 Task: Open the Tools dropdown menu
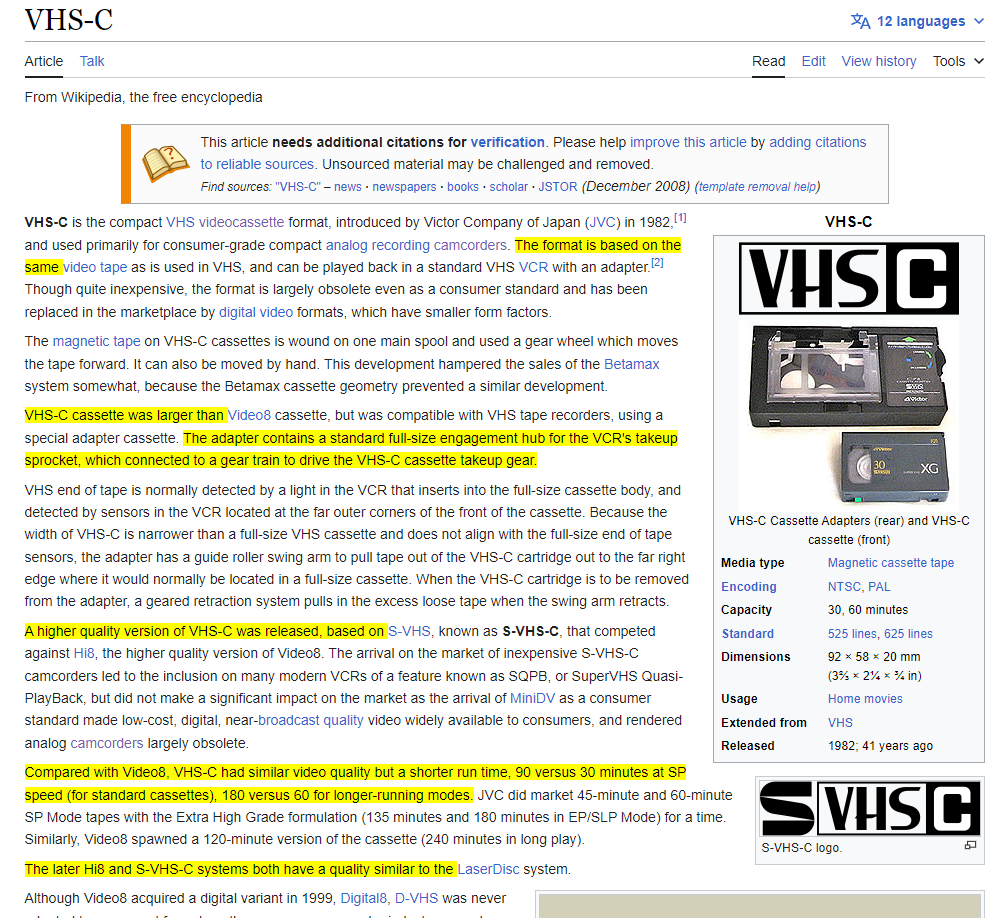[958, 61]
